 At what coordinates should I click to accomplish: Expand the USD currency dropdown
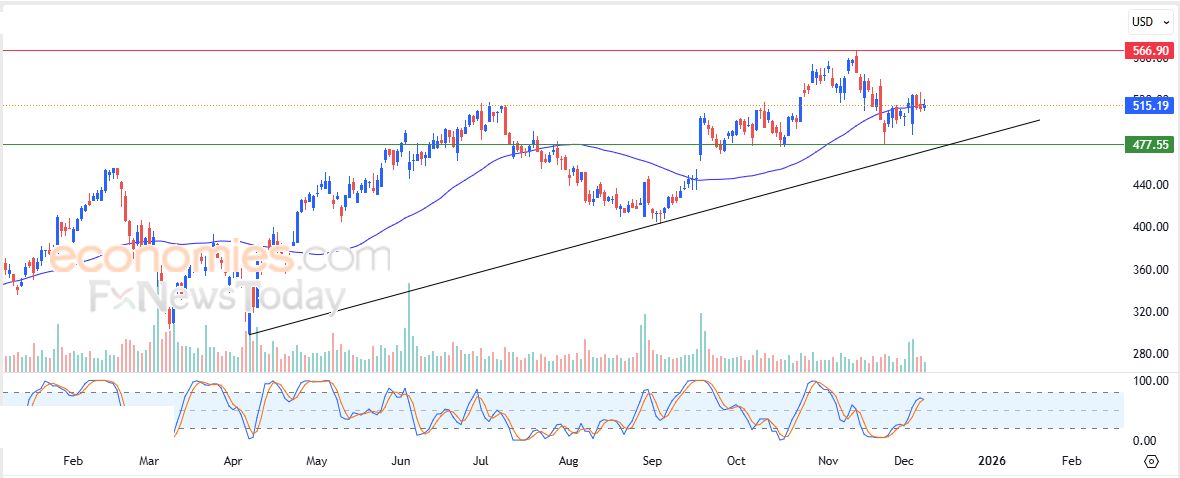1145,21
